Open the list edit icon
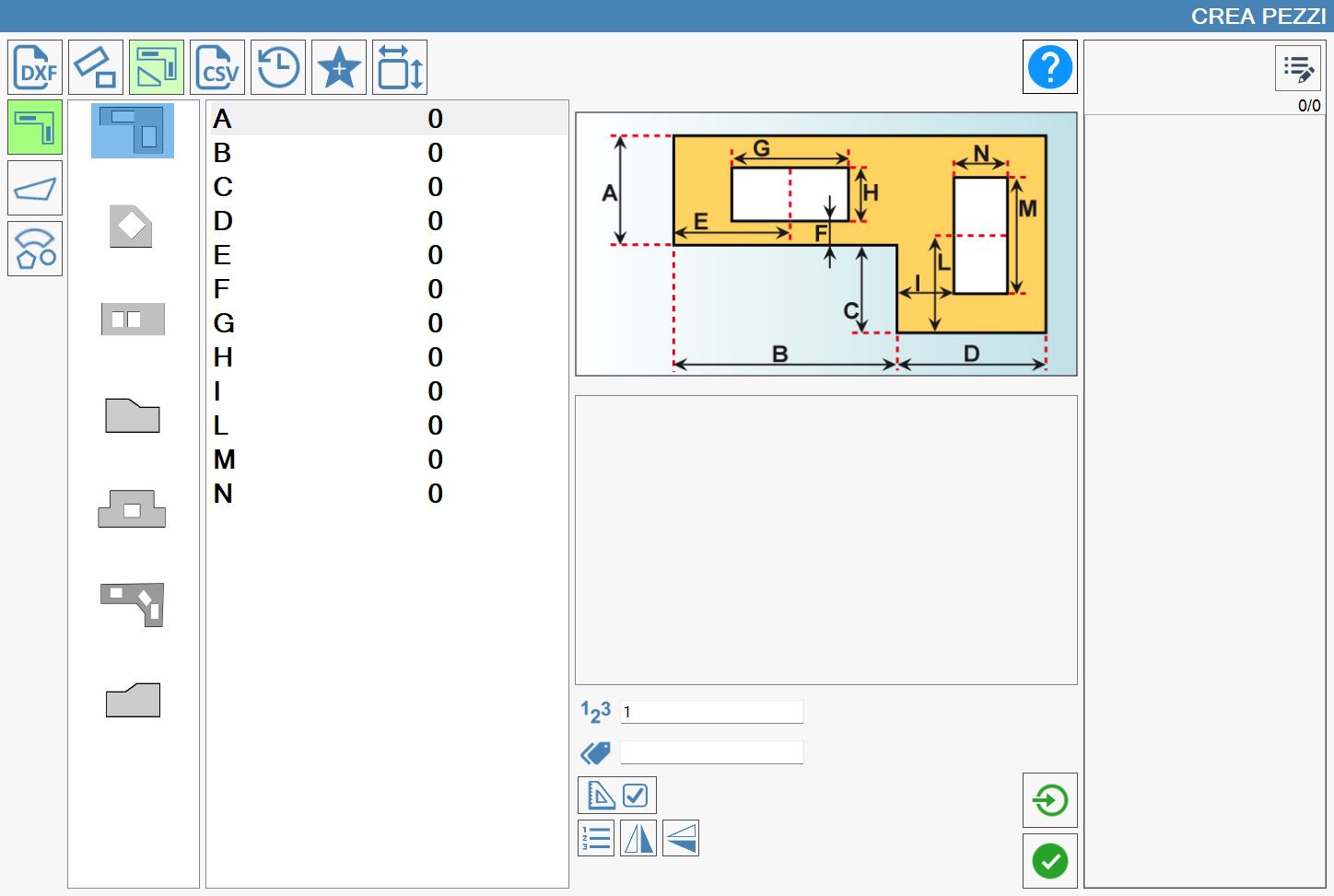Viewport: 1334px width, 896px height. pos(1298,68)
